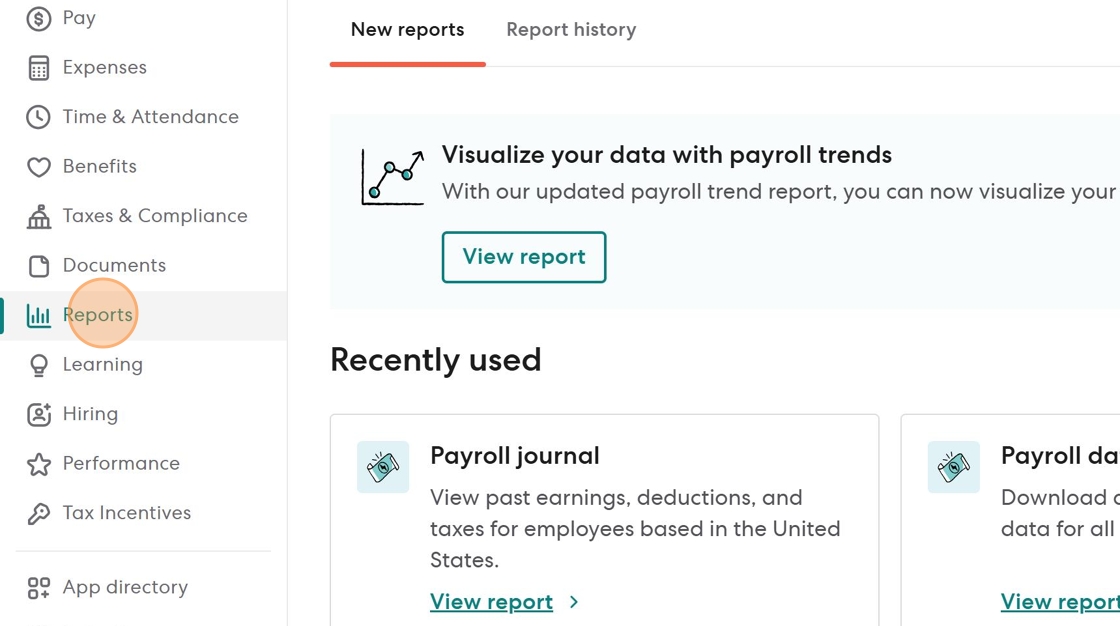Open the Payroll journal View report link

point(491,602)
